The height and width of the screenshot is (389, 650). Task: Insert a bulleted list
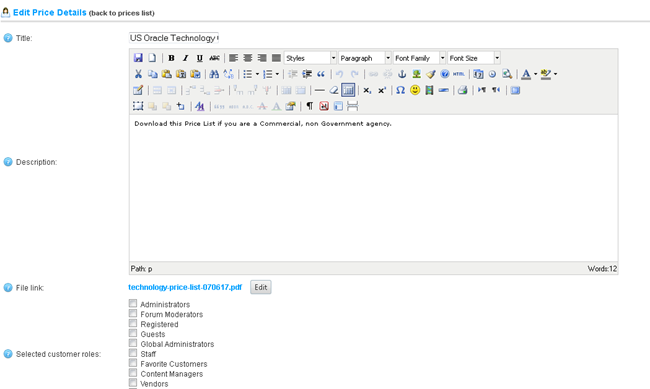click(247, 74)
